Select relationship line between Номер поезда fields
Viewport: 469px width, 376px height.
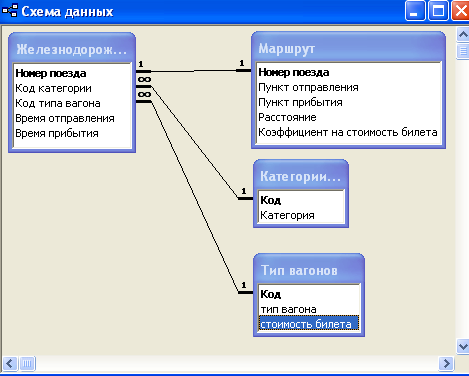194,71
